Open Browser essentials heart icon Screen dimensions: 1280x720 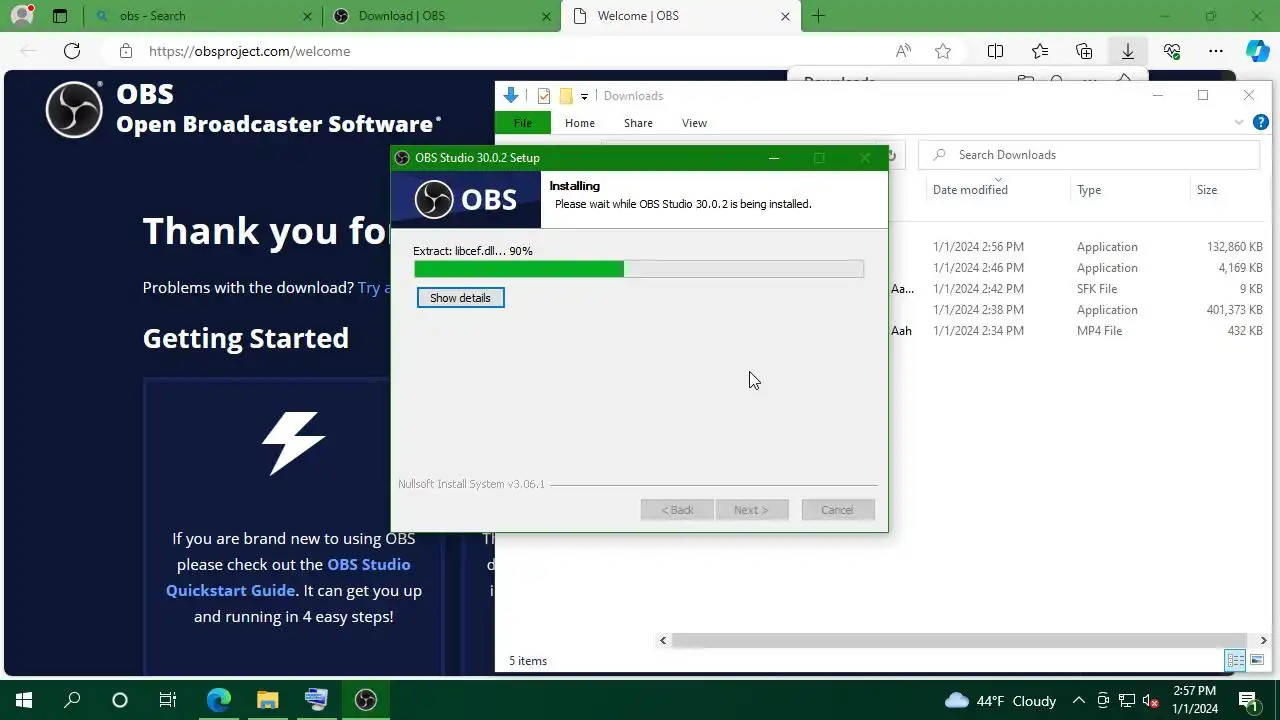pos(1172,51)
